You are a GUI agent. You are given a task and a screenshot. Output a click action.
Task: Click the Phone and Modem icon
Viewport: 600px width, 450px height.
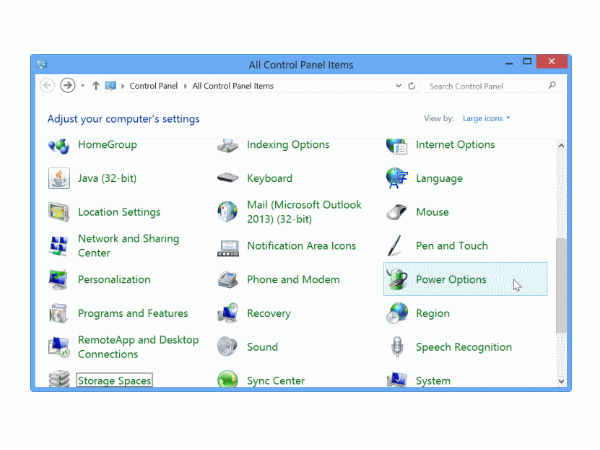click(x=228, y=280)
